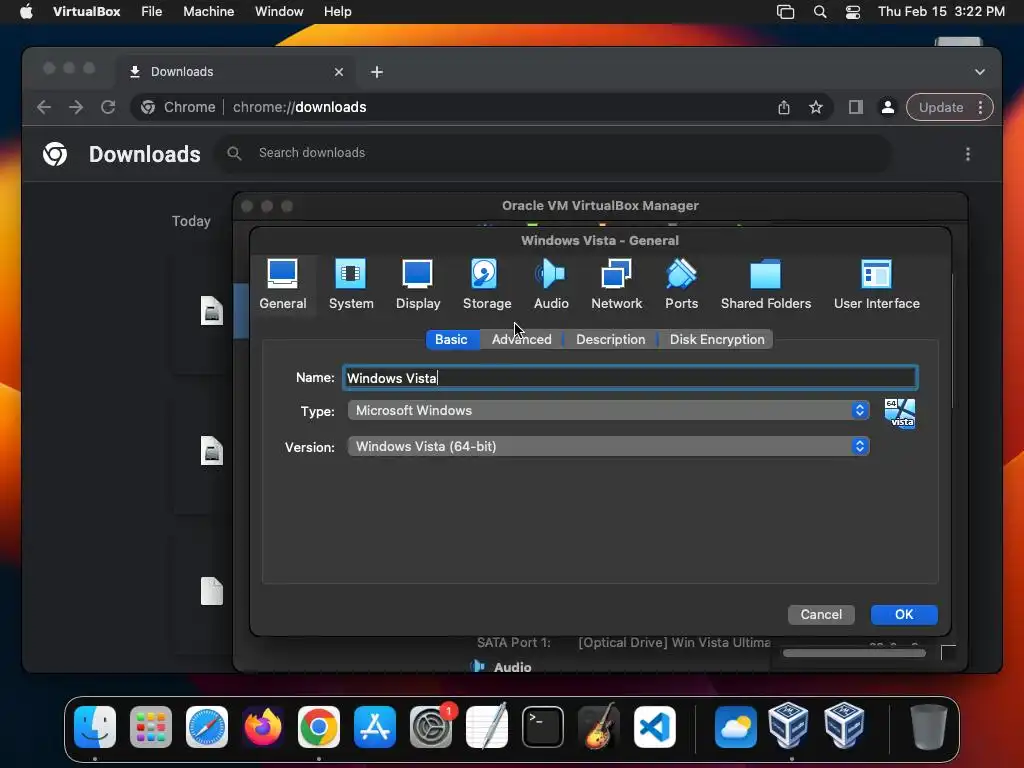Screen dimensions: 1024x768
Task: Click the Spotlight search icon in menu bar
Action: 820,12
